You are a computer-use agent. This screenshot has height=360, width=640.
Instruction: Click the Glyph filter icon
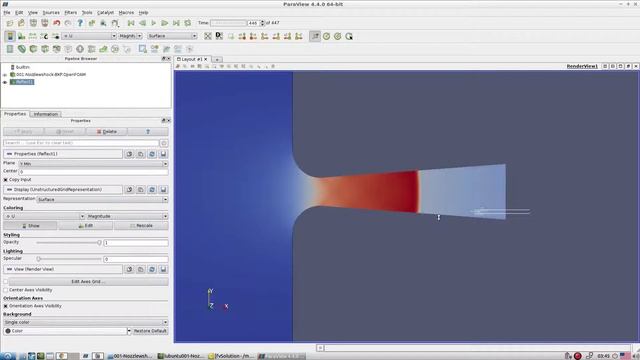tap(80, 49)
